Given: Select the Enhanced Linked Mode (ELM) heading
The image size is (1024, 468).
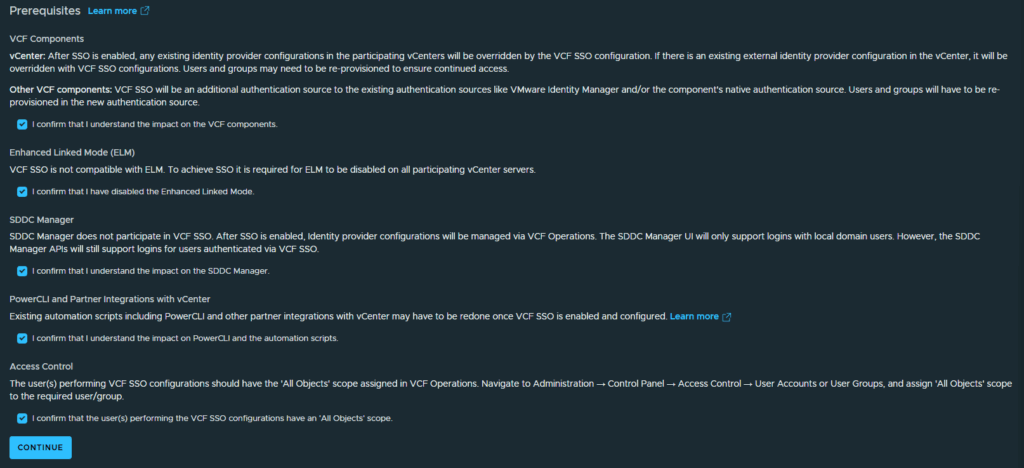Looking at the screenshot, I should pyautogui.click(x=72, y=152).
